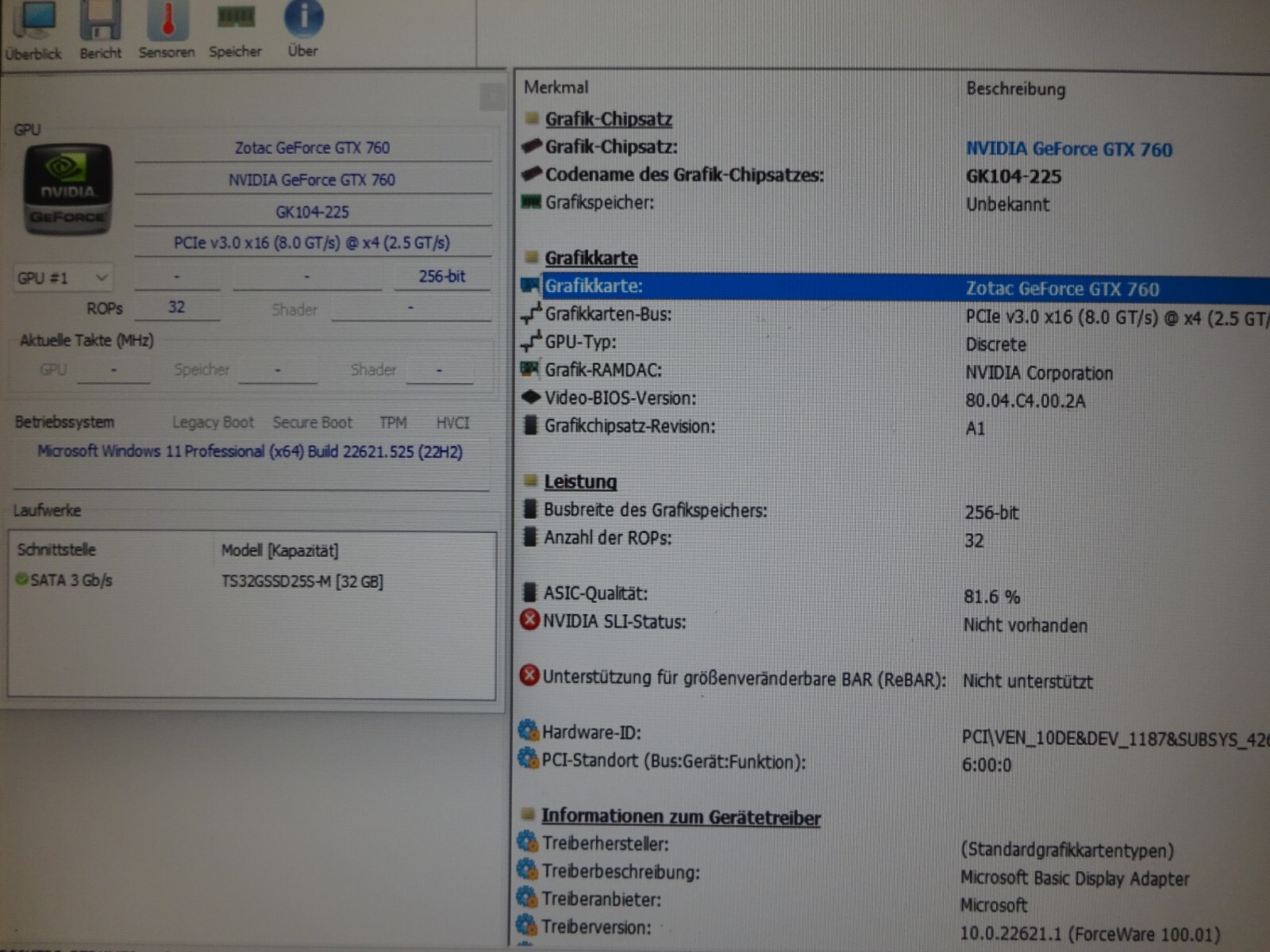Click the NVIDIA GeForce GTX 760 link value
1270x952 pixels.
point(1069,149)
